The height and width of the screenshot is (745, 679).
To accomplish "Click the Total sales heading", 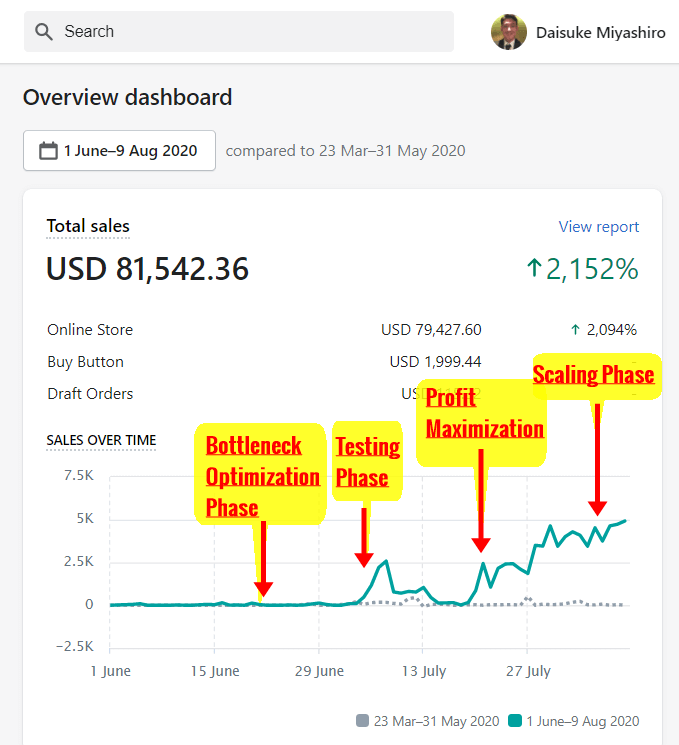I will (88, 227).
